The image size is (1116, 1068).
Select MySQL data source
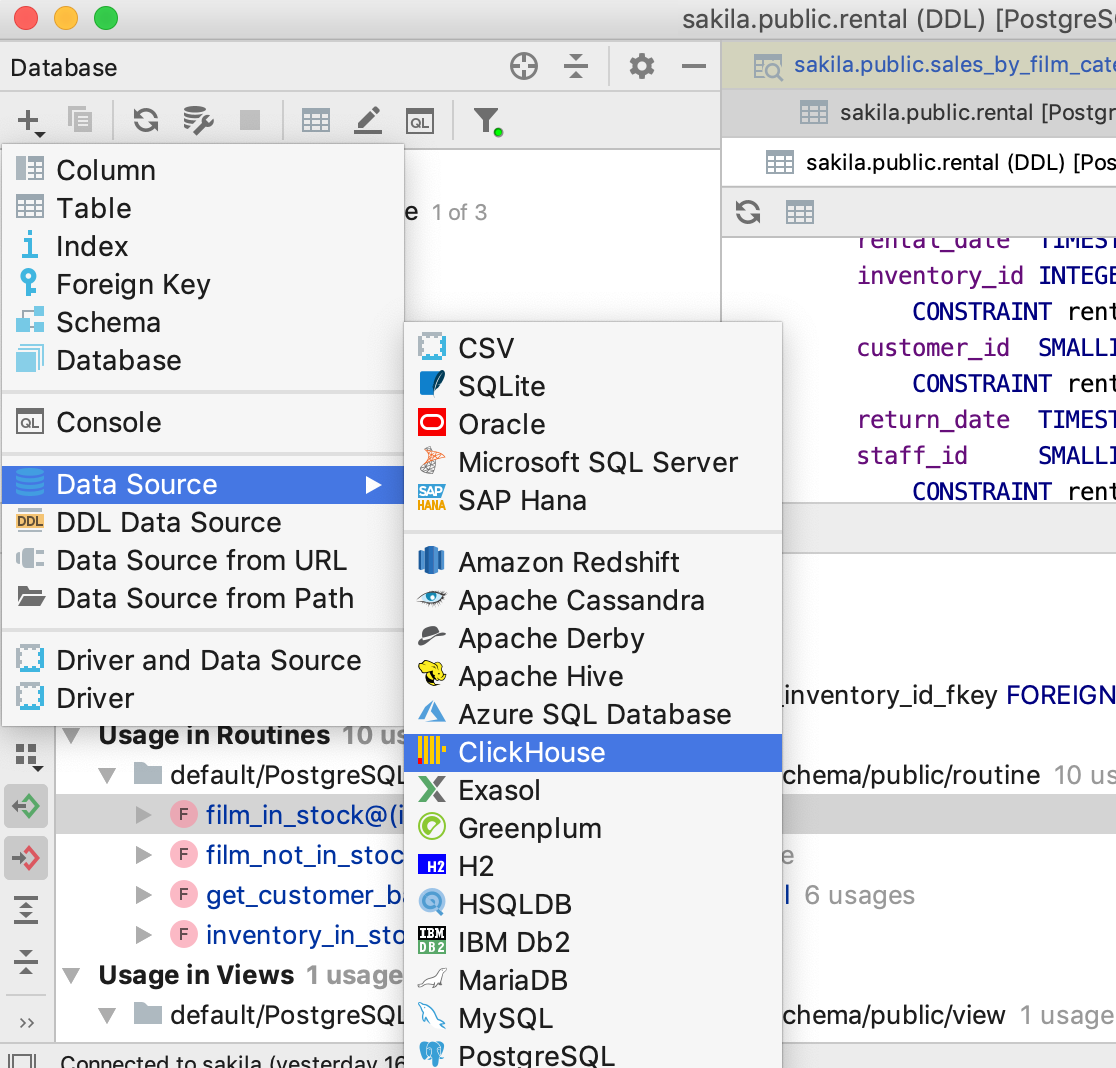[593, 1018]
